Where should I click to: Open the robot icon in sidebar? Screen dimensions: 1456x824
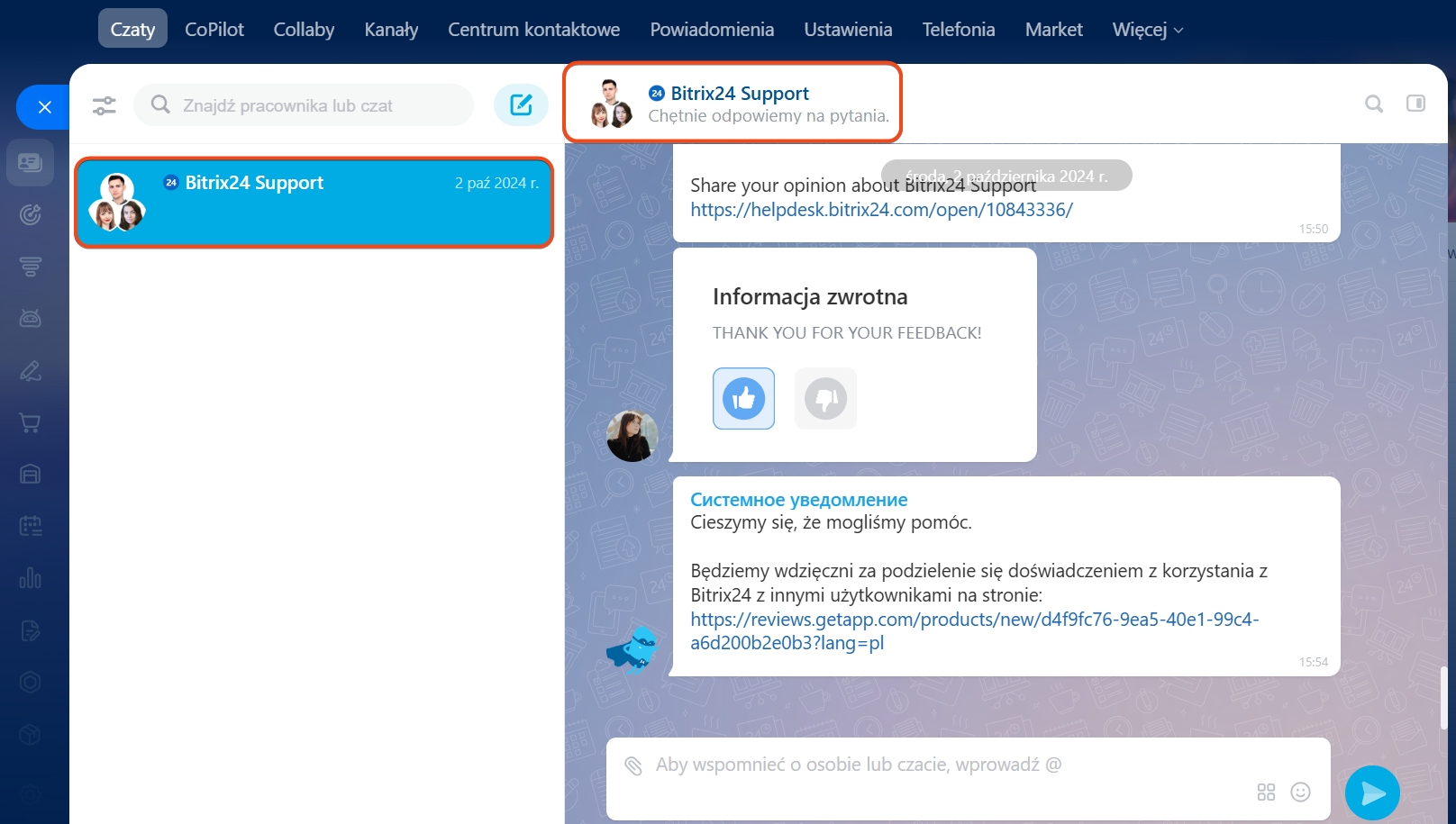(30, 318)
